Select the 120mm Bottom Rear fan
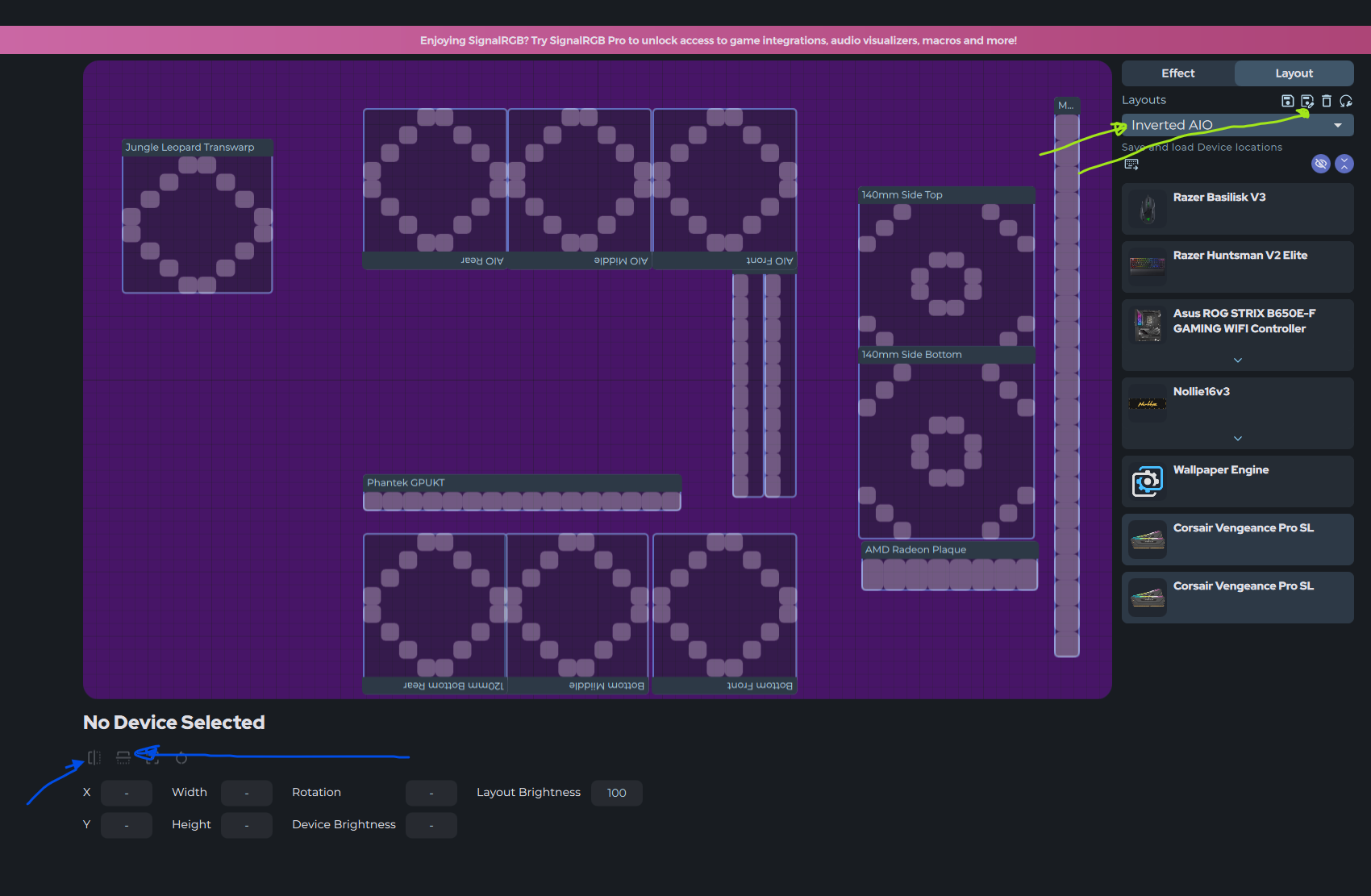Screen dimensions: 1371x896 (435, 614)
